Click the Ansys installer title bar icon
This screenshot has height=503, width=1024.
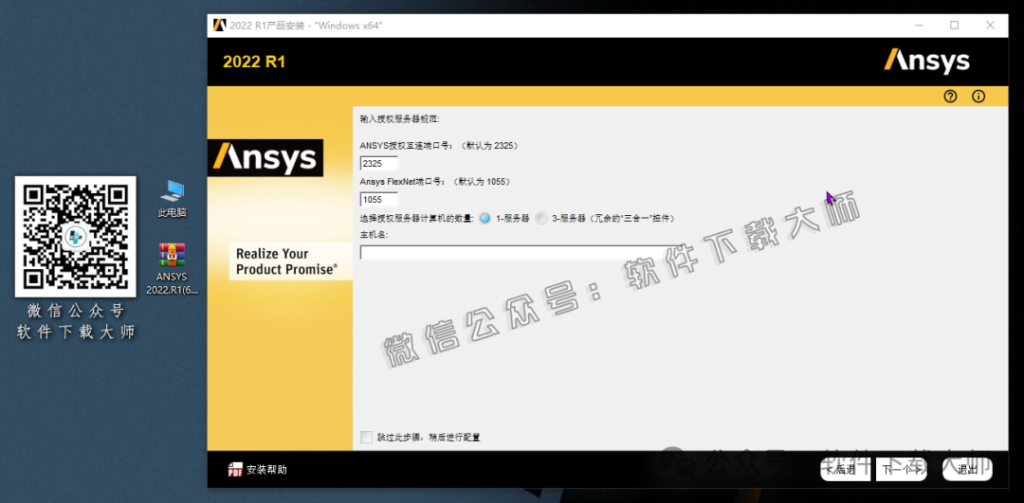pyautogui.click(x=219, y=25)
